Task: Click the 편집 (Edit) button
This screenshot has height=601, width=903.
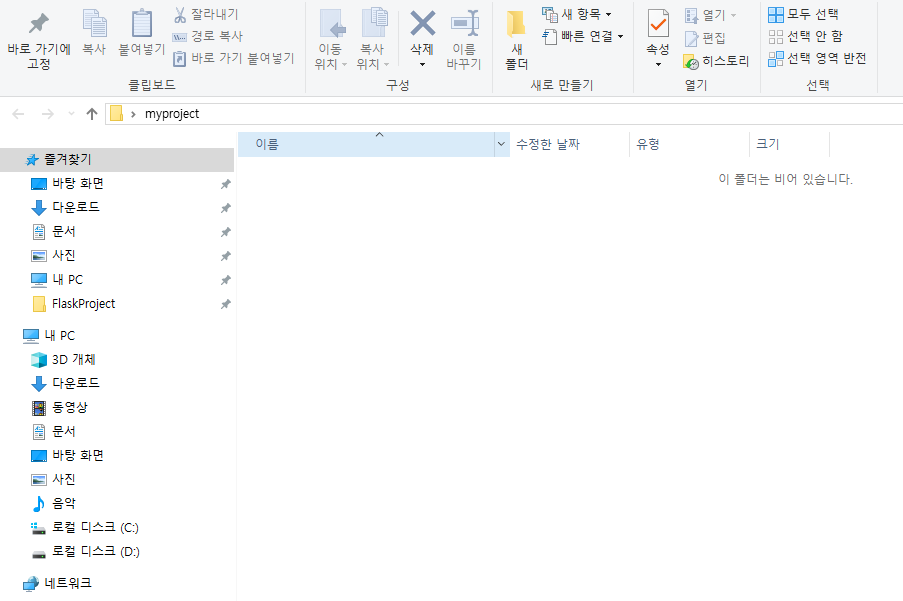Action: 705,38
